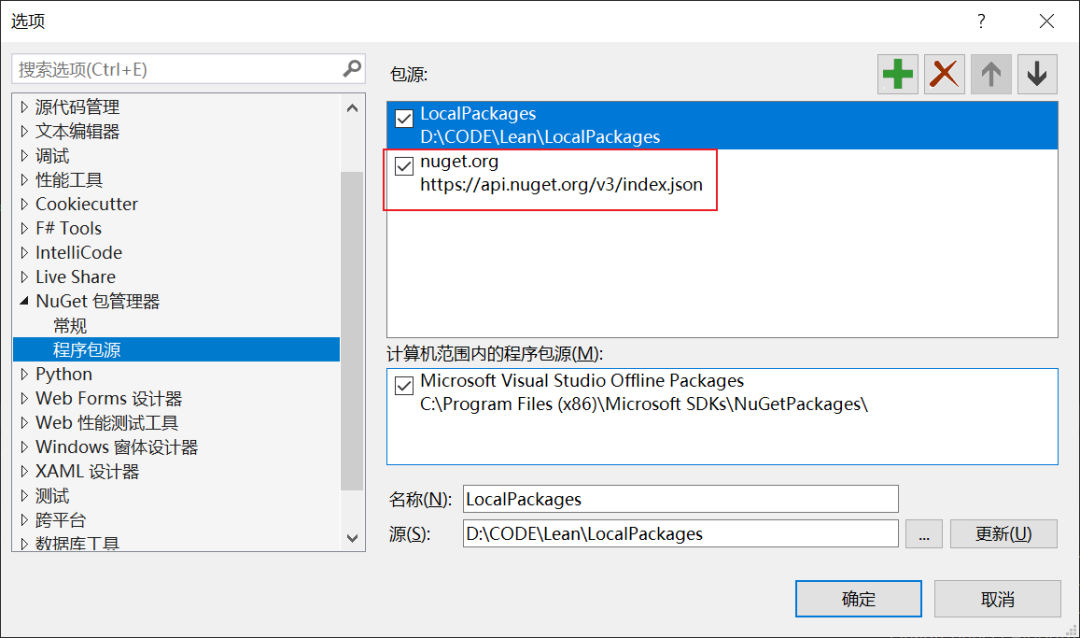
Task: Select the nuget.org package source entry
Action: [722, 173]
